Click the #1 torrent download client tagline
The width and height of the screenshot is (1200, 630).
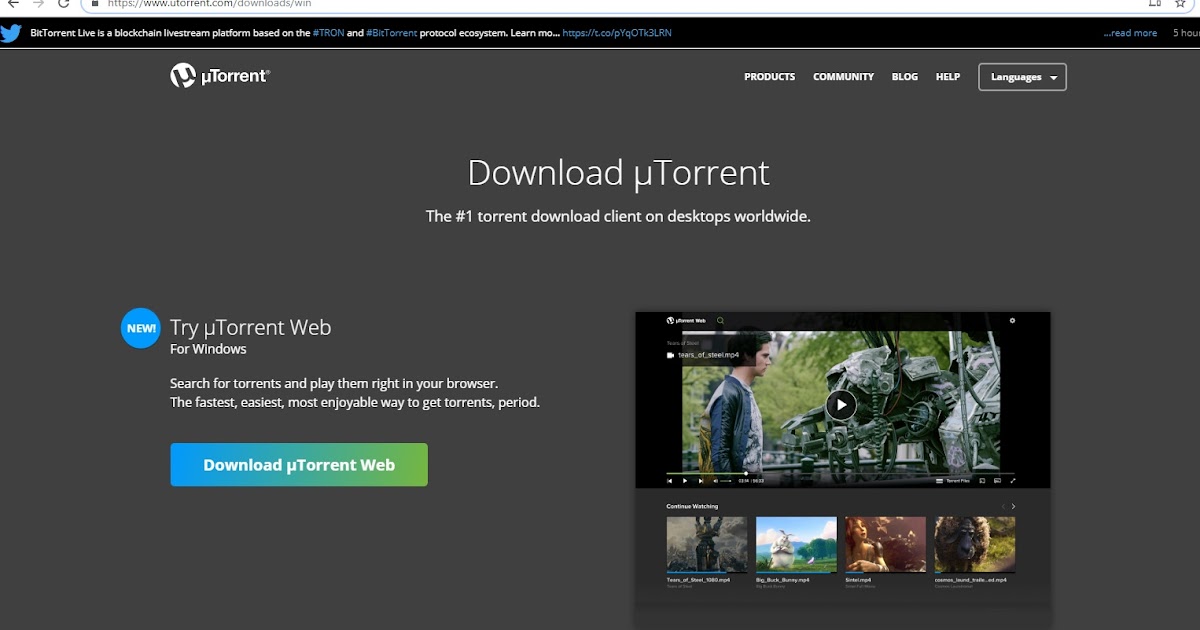pyautogui.click(x=618, y=216)
